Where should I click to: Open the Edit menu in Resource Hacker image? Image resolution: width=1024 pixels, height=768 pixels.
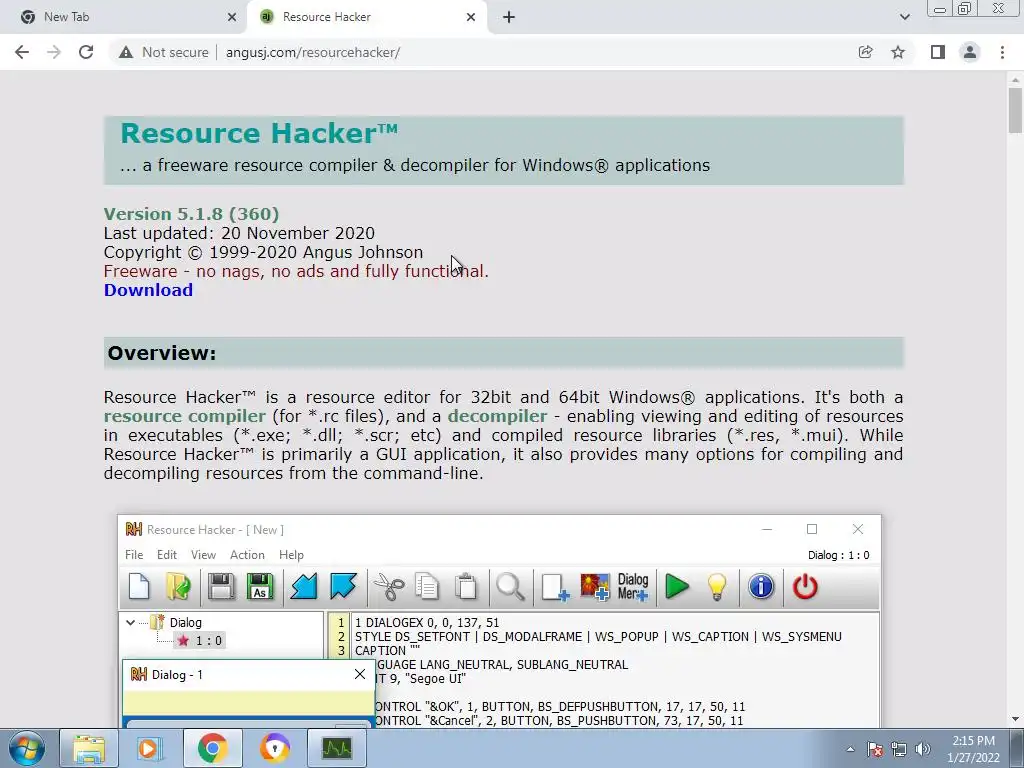click(167, 554)
